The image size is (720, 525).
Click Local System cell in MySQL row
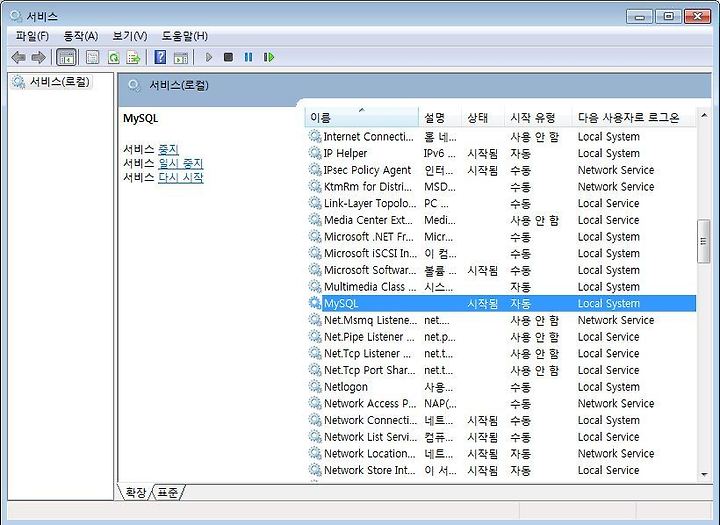coord(608,303)
